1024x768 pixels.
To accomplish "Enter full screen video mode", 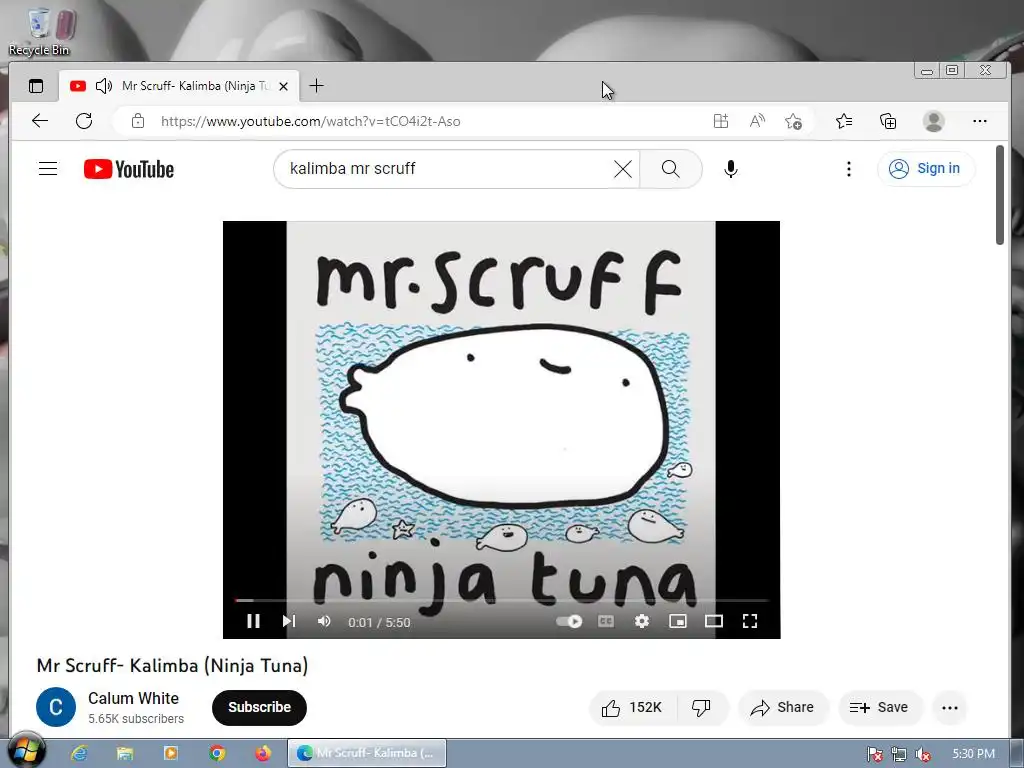I will point(750,621).
